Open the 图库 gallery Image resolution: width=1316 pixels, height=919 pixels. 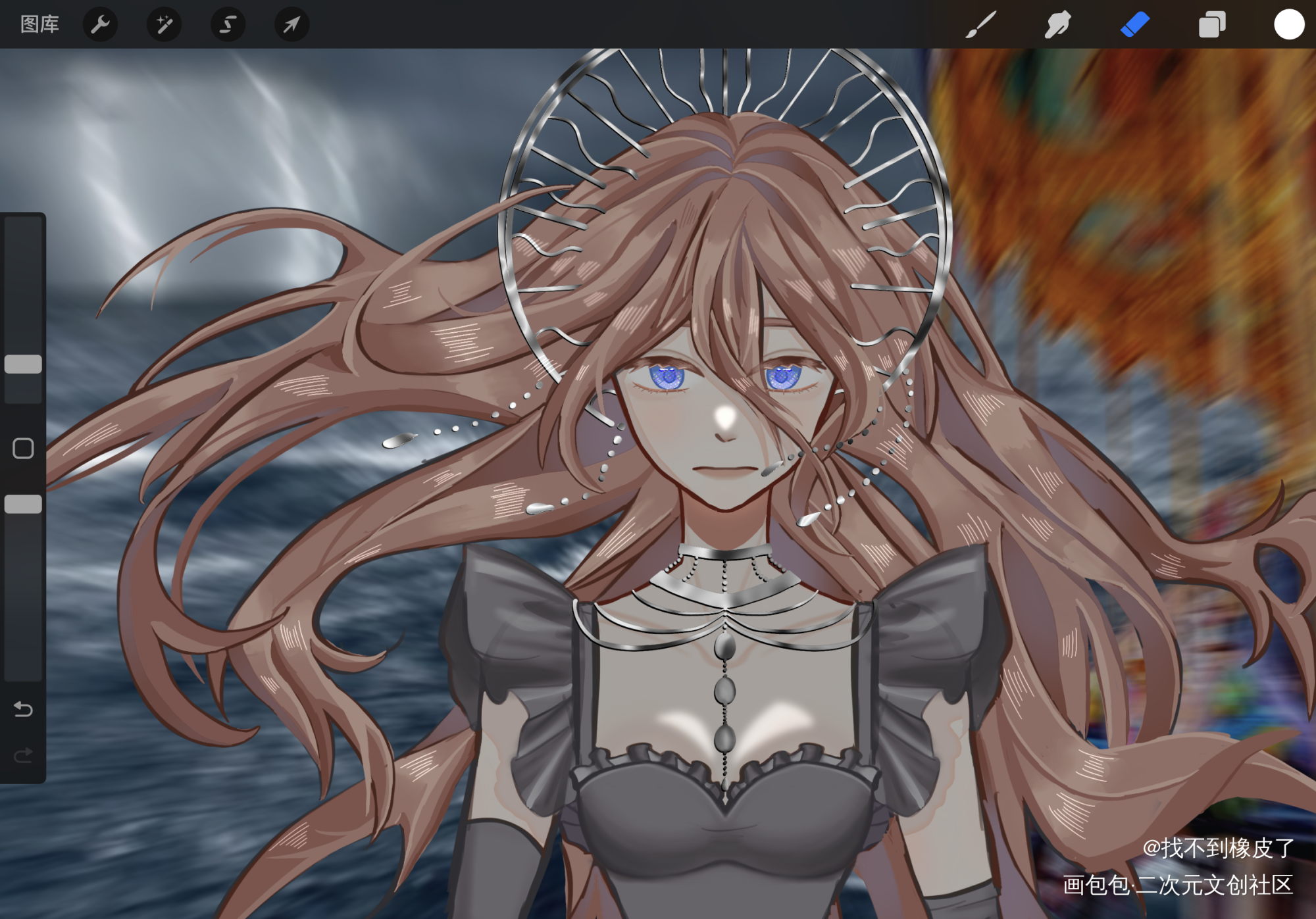pyautogui.click(x=39, y=24)
